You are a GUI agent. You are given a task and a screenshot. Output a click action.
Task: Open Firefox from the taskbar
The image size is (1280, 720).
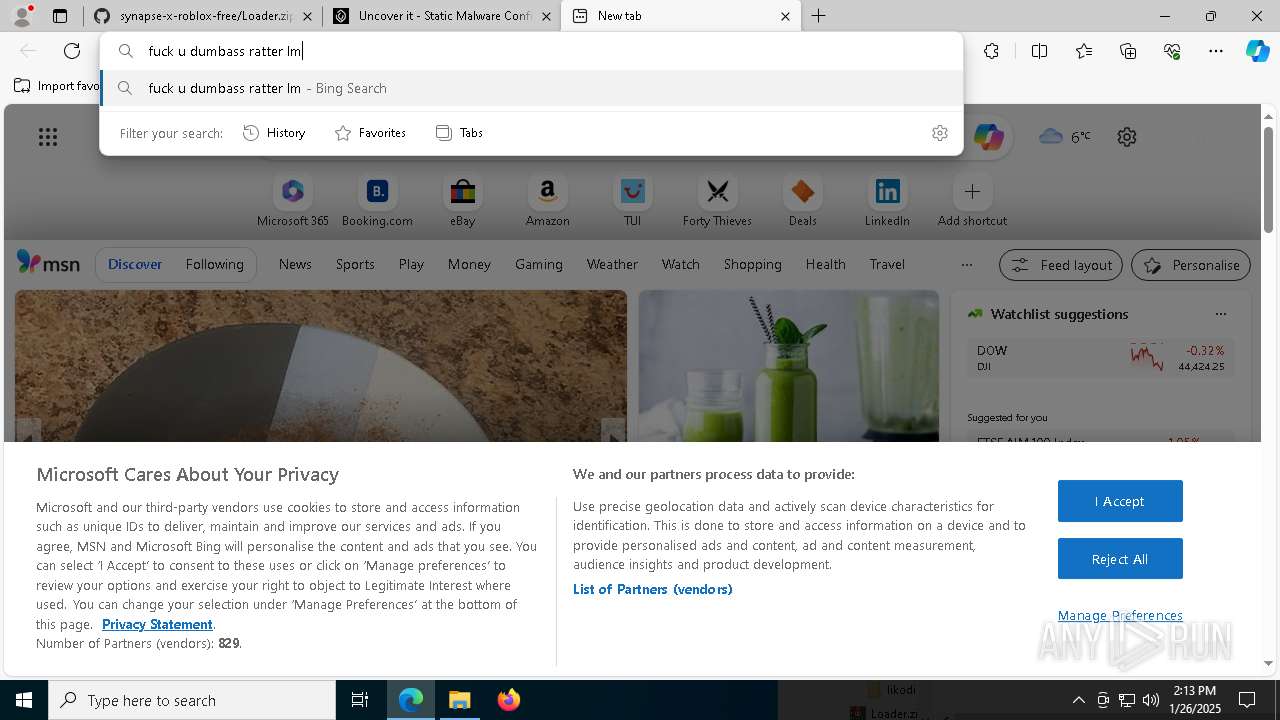(509, 700)
